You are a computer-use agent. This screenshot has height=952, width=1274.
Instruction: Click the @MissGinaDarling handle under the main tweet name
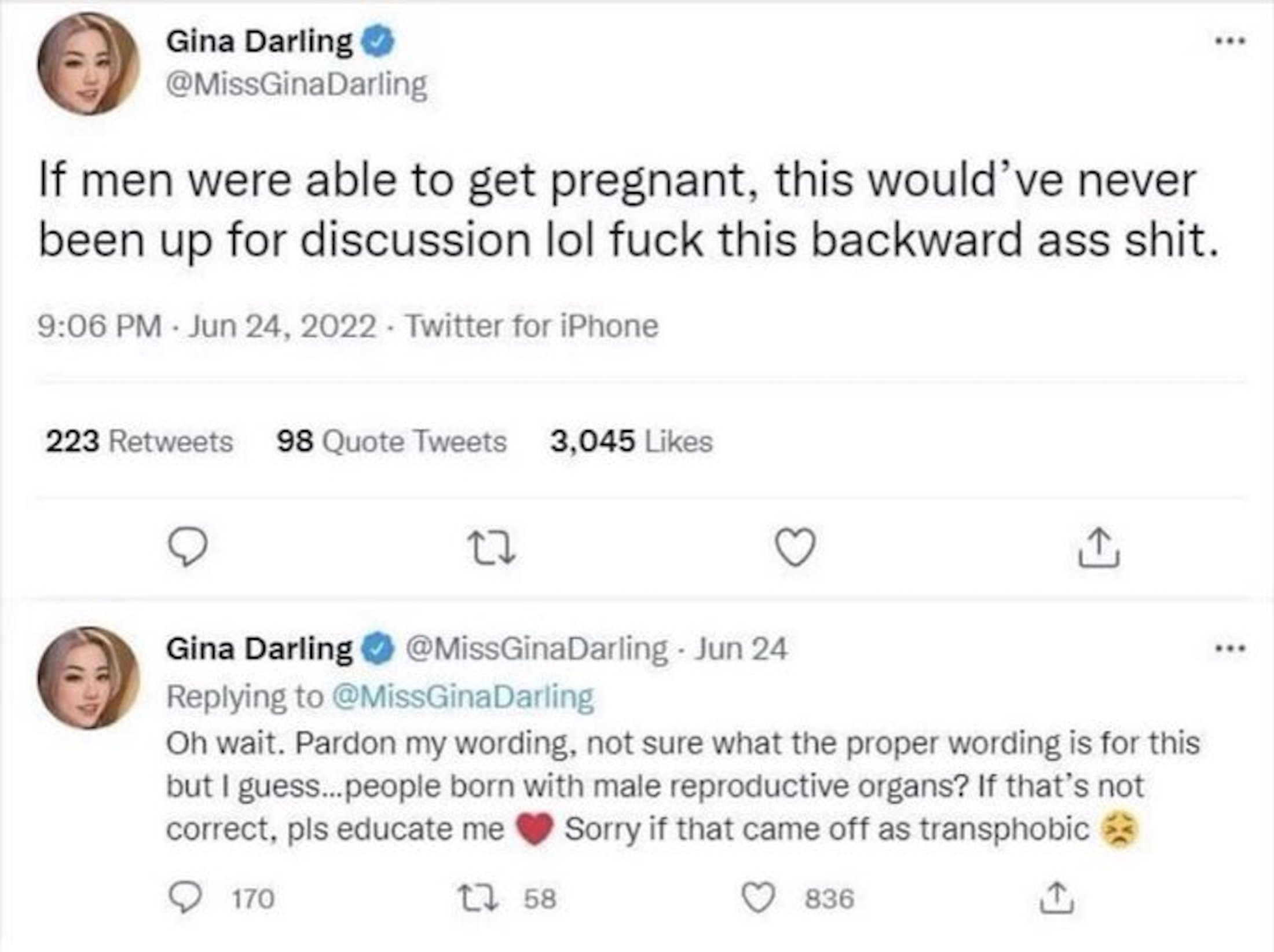pyautogui.click(x=296, y=86)
